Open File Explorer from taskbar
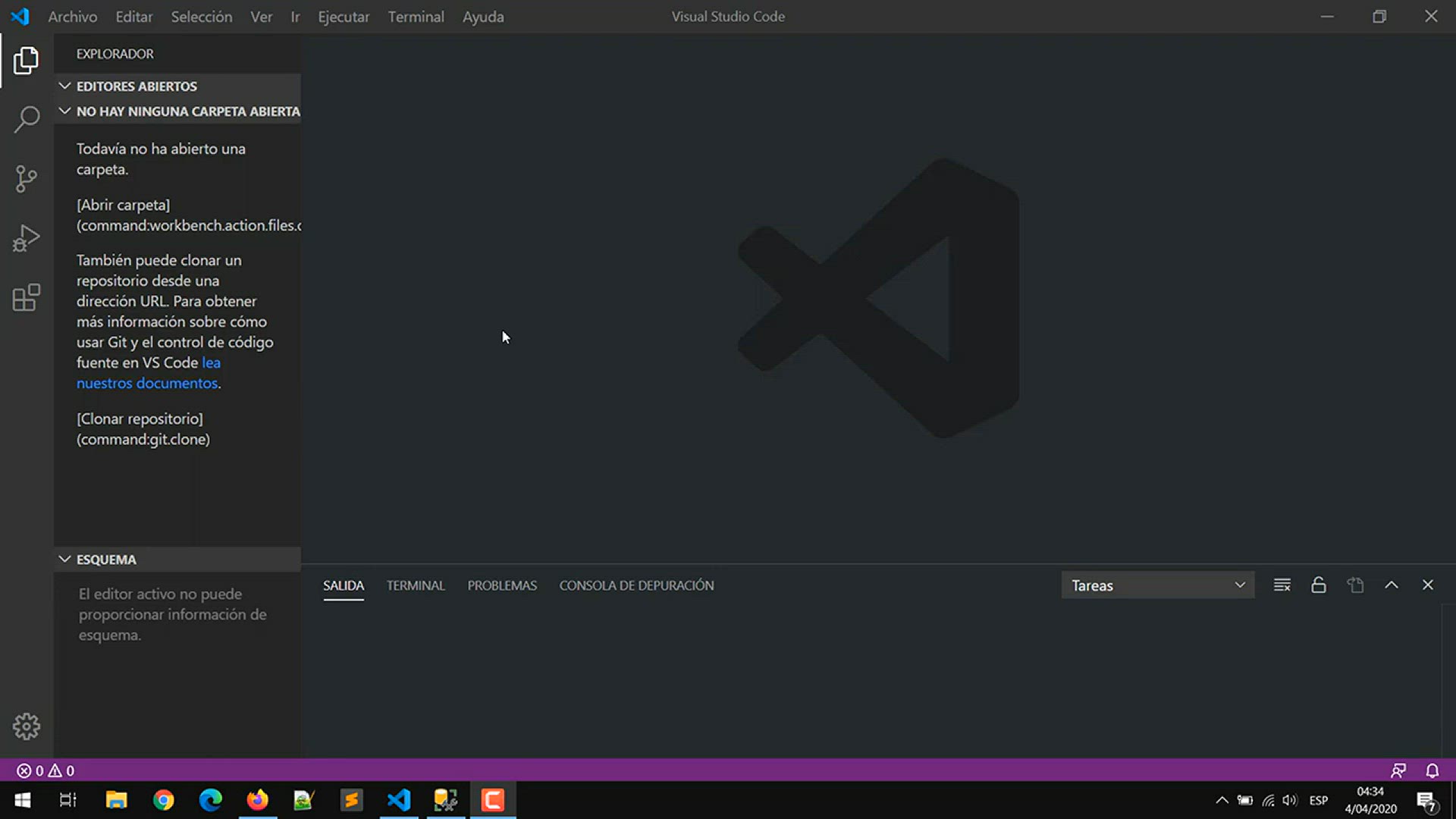The image size is (1456, 819). (116, 800)
